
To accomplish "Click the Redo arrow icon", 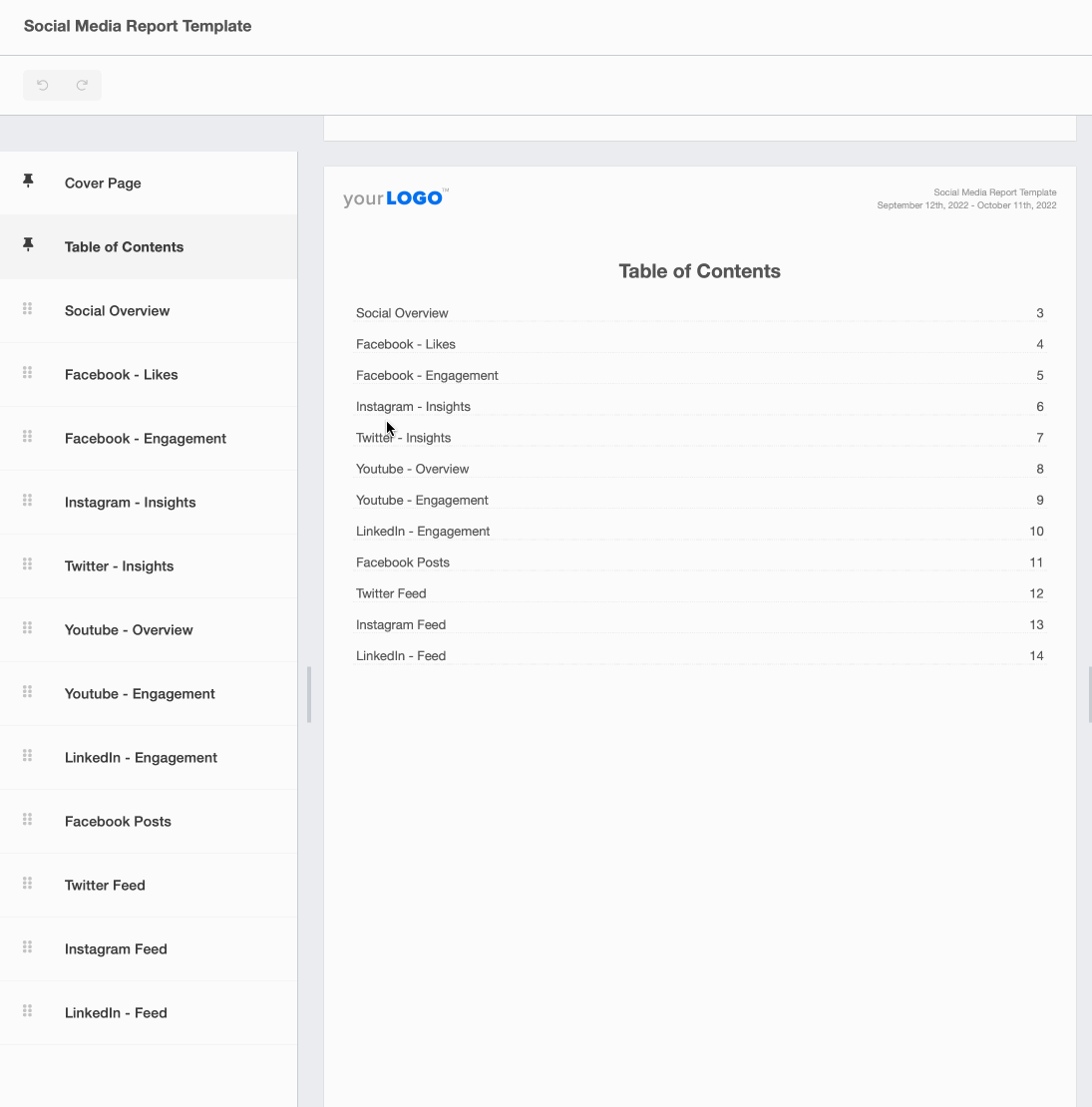I will tap(82, 85).
